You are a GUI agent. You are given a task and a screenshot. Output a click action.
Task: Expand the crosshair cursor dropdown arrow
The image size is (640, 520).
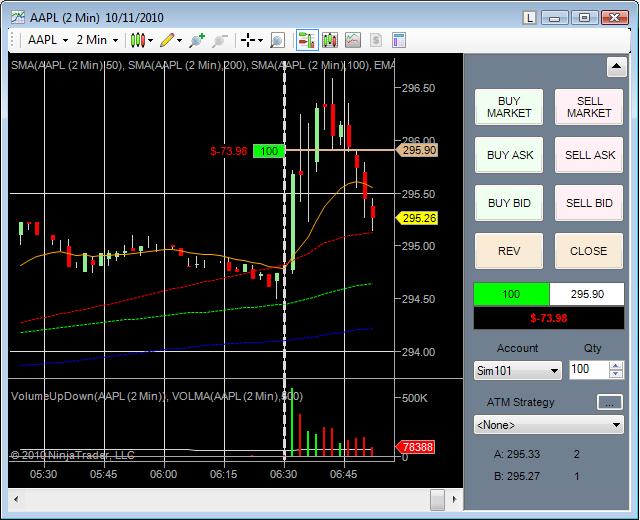(x=260, y=40)
